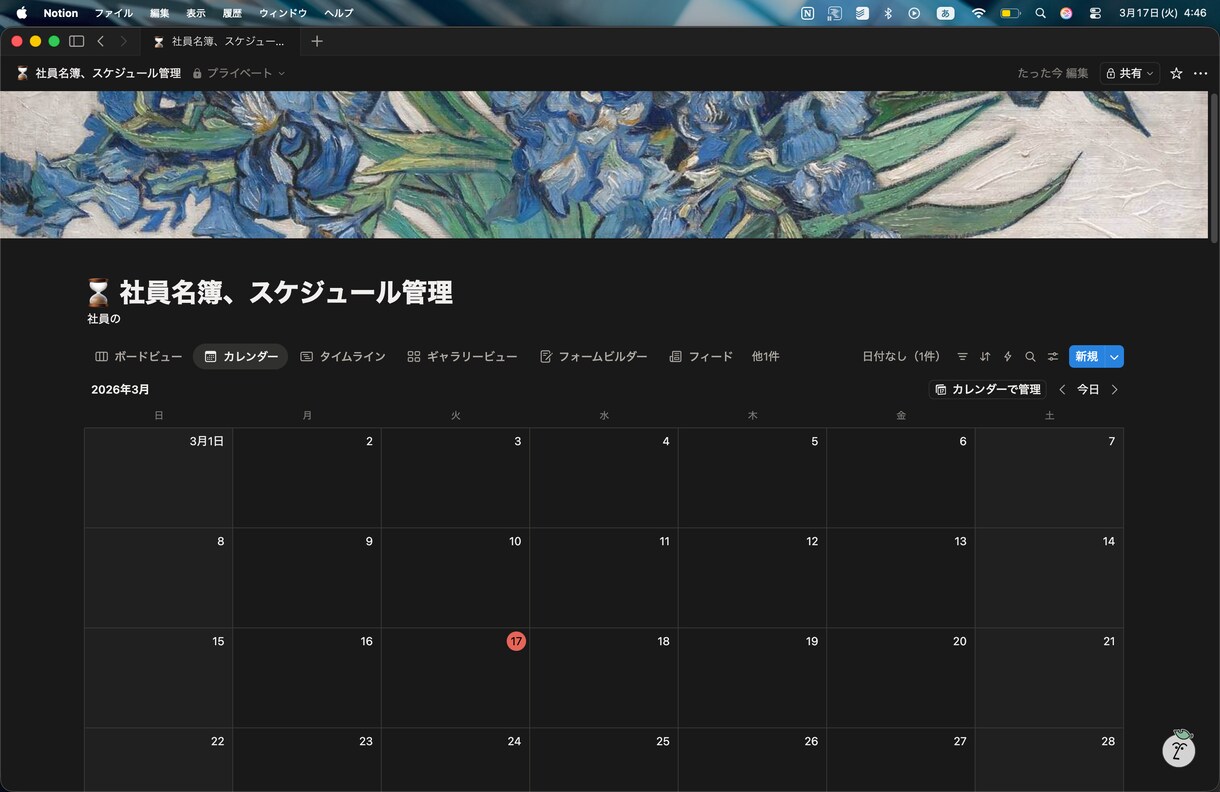1220x792 pixels.
Task: Switch to タイムライン tab
Action: [343, 356]
